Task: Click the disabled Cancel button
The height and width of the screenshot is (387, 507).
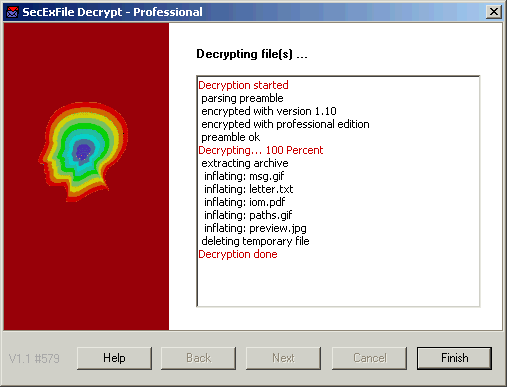Action: (x=369, y=358)
